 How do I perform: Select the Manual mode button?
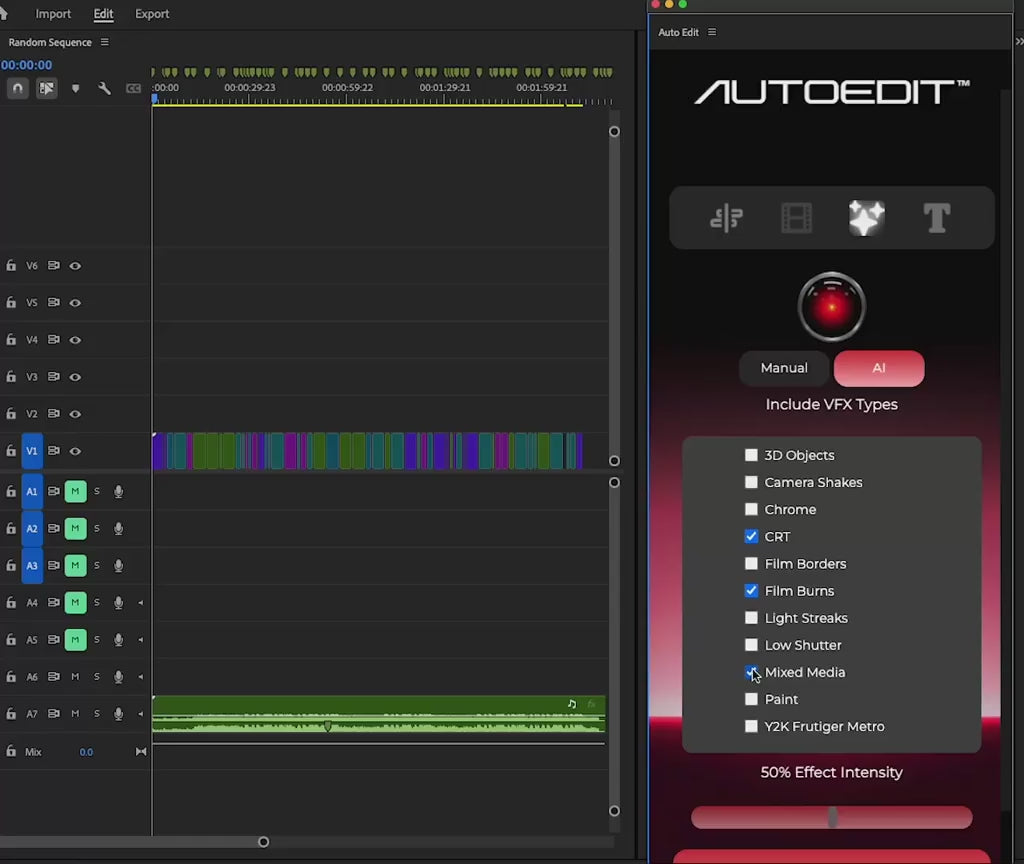tap(784, 368)
